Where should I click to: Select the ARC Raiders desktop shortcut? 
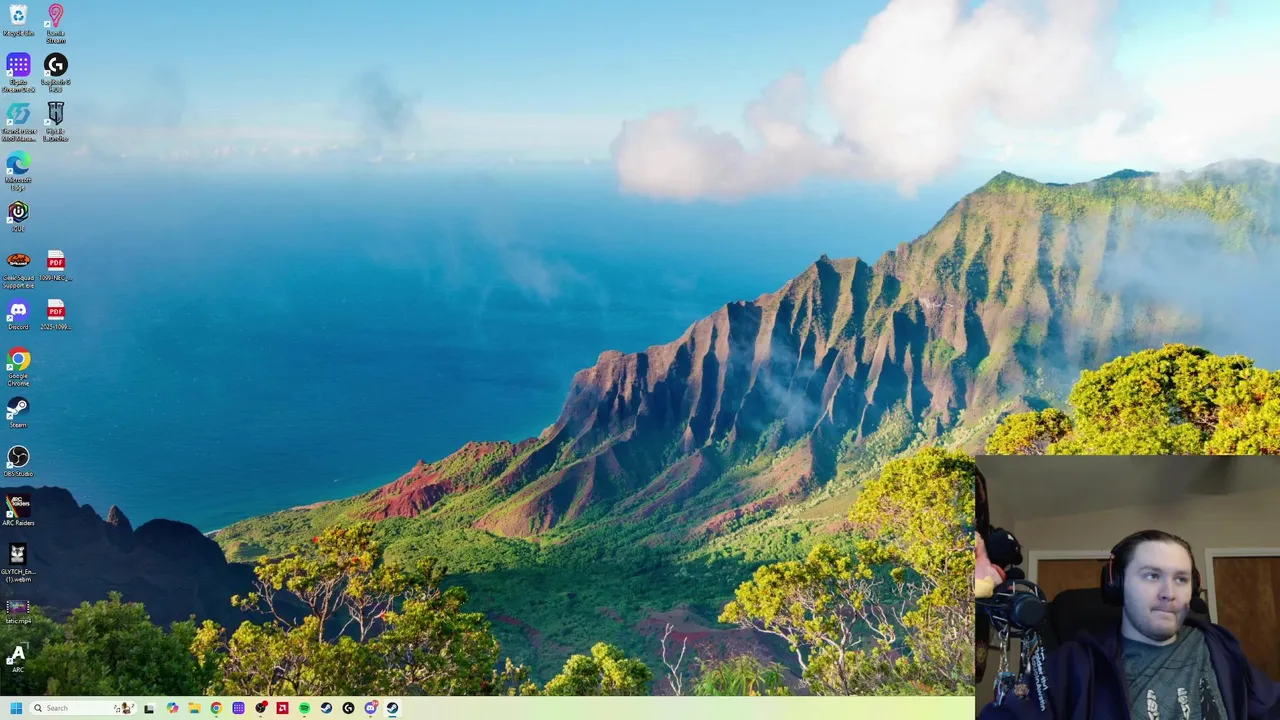click(x=18, y=509)
